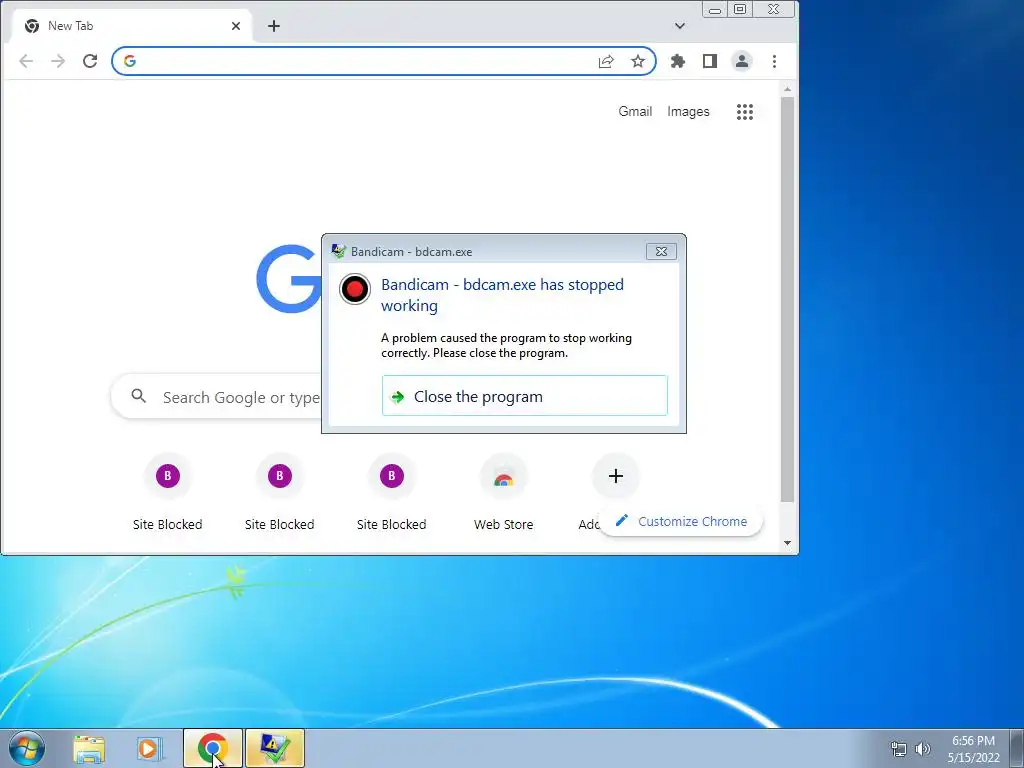Screen dimensions: 1024x768
Task: Open the Web Store shortcut
Action: coord(504,493)
